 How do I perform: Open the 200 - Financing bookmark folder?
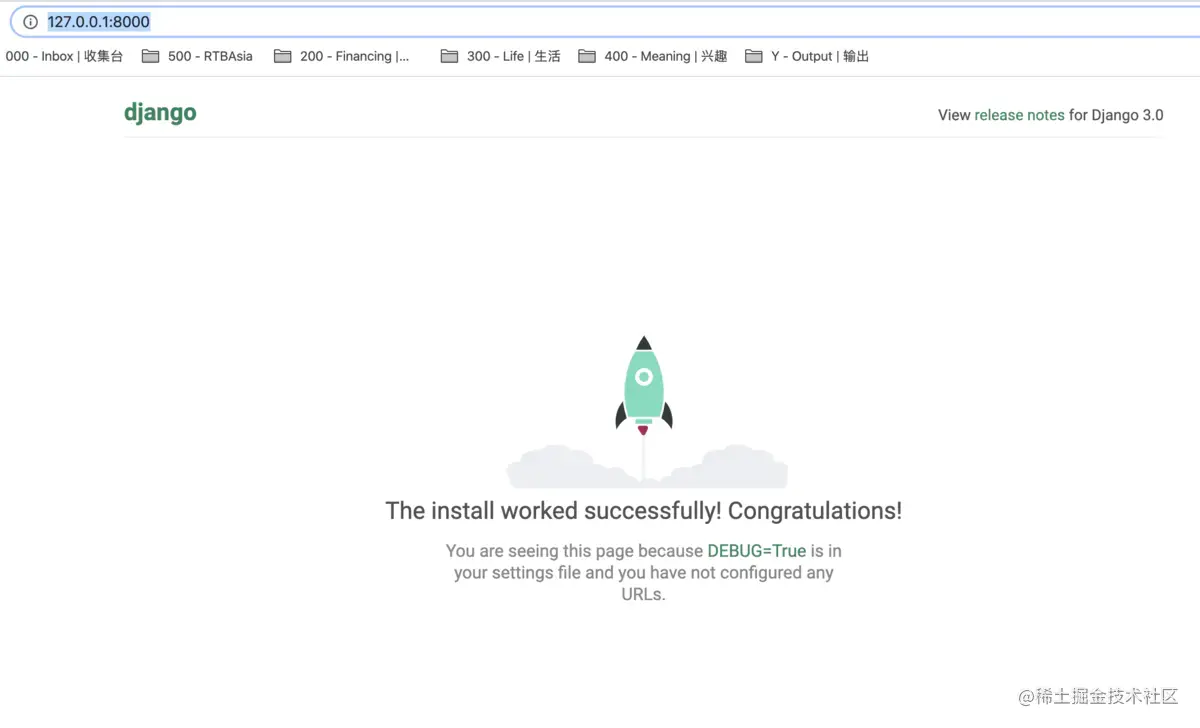click(341, 57)
